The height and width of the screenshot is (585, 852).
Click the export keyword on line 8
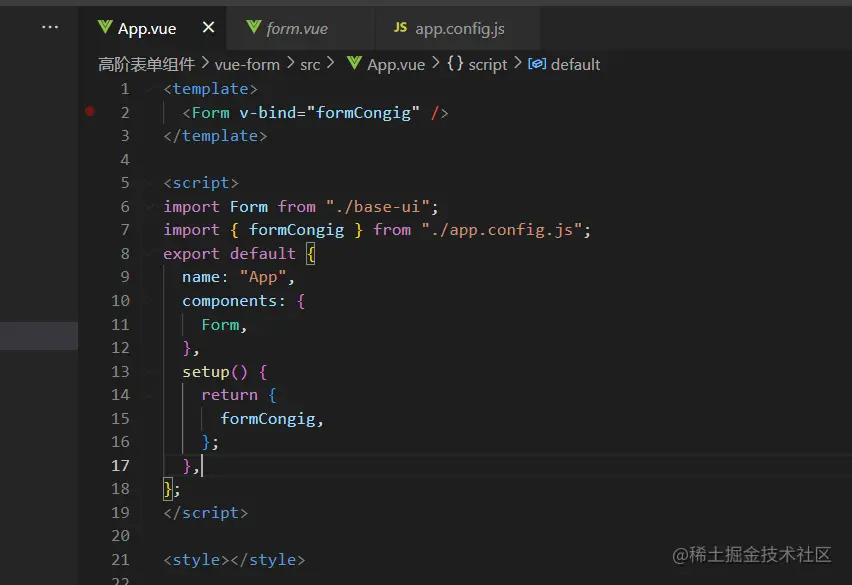[191, 254]
